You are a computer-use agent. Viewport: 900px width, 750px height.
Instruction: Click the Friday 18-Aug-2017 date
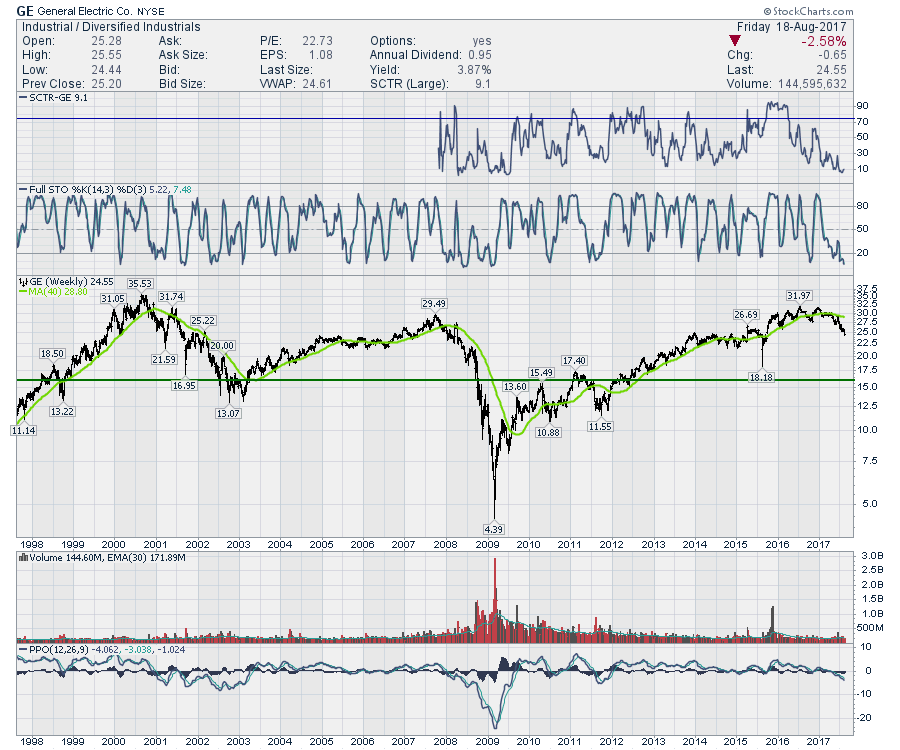coord(792,27)
